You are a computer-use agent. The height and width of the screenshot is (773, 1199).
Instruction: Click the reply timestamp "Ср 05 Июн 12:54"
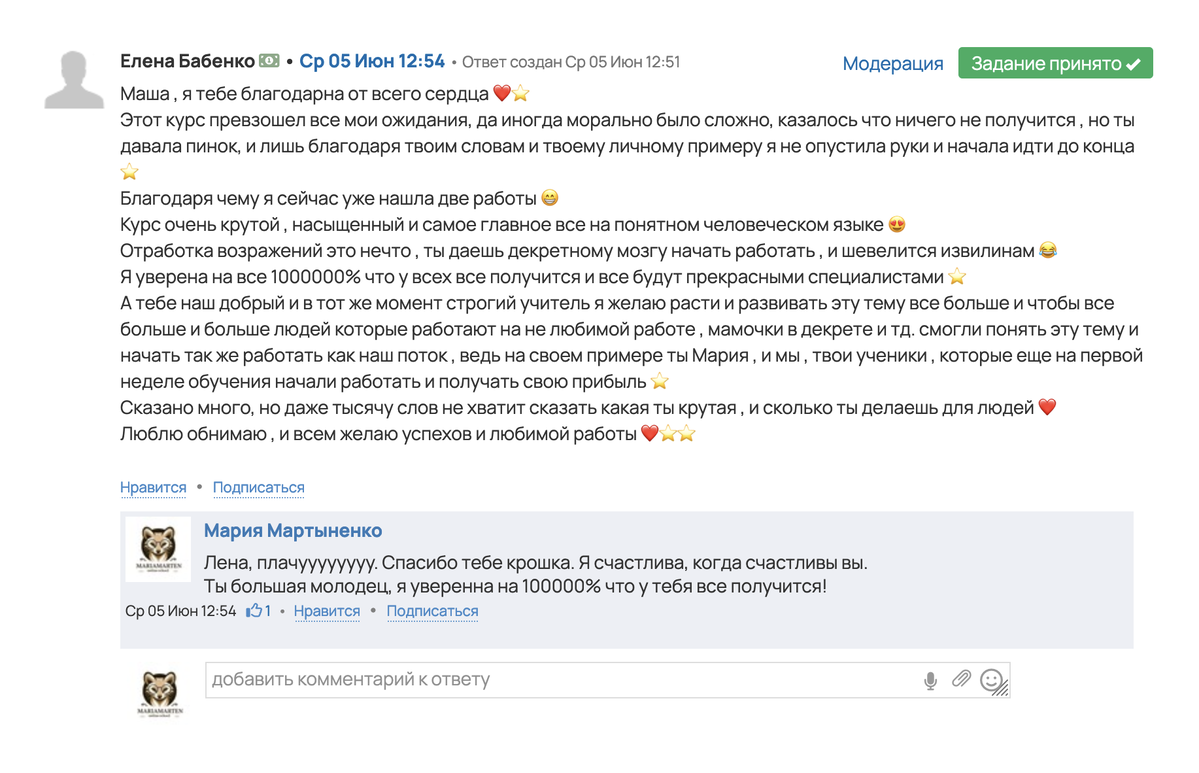[x=181, y=611]
